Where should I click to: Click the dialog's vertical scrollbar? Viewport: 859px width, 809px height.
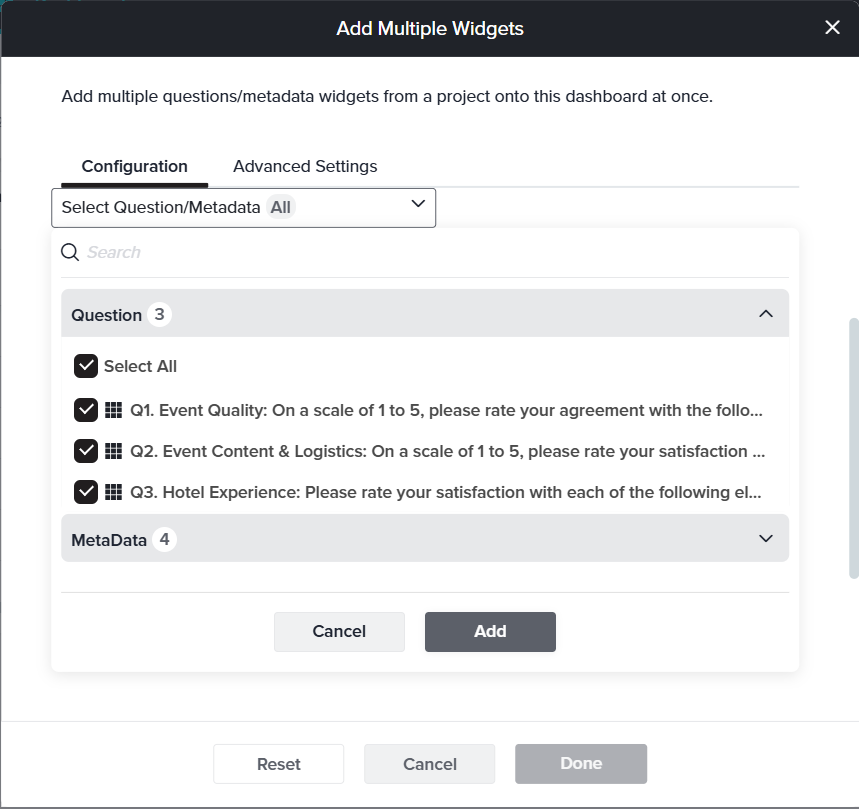(853, 448)
